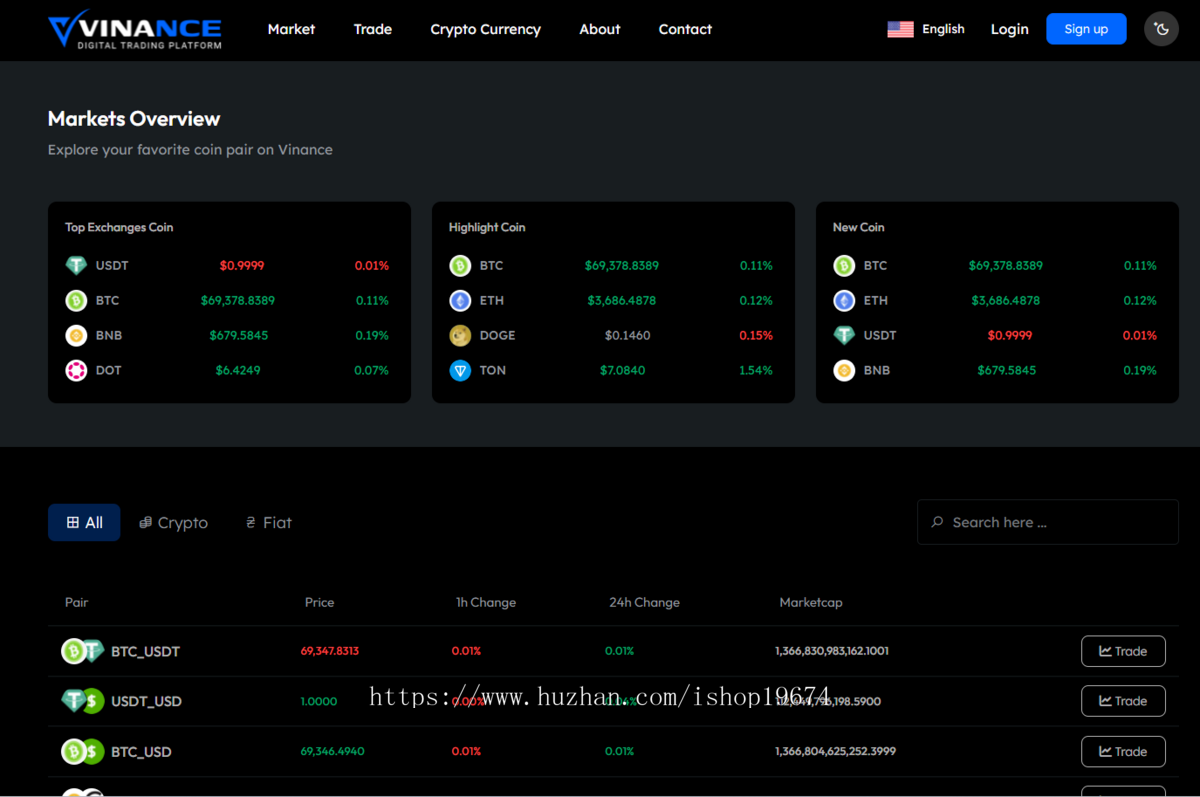Click the Search here input field
1200x797 pixels.
tap(1047, 522)
